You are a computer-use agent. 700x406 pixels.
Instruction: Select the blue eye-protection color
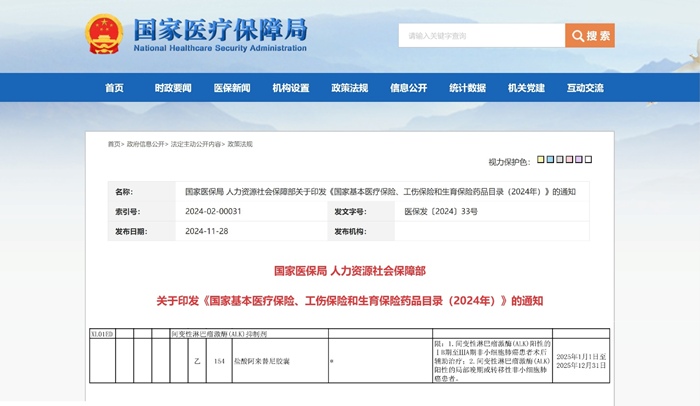(x=550, y=159)
